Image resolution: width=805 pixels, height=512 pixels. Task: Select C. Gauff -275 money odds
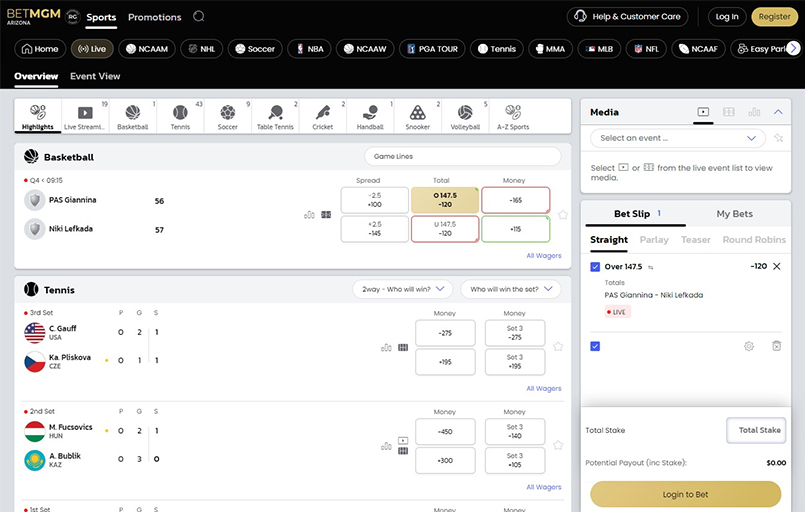click(x=445, y=333)
